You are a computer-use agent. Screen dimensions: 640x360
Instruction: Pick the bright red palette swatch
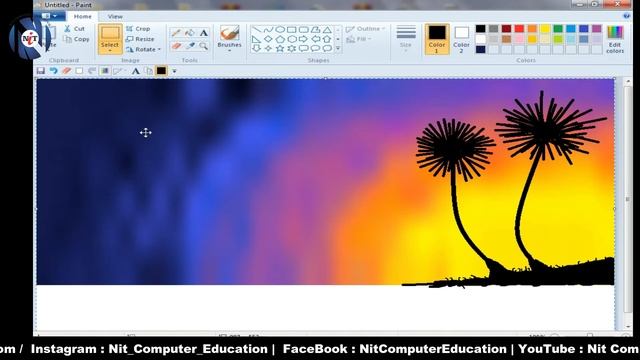pyautogui.click(x=519, y=29)
